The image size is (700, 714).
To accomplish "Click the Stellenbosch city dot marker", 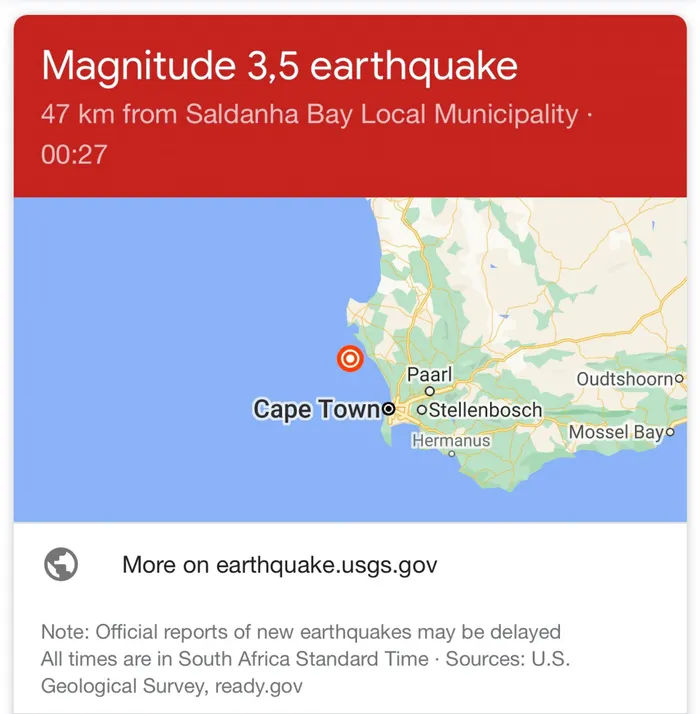I will tap(422, 410).
